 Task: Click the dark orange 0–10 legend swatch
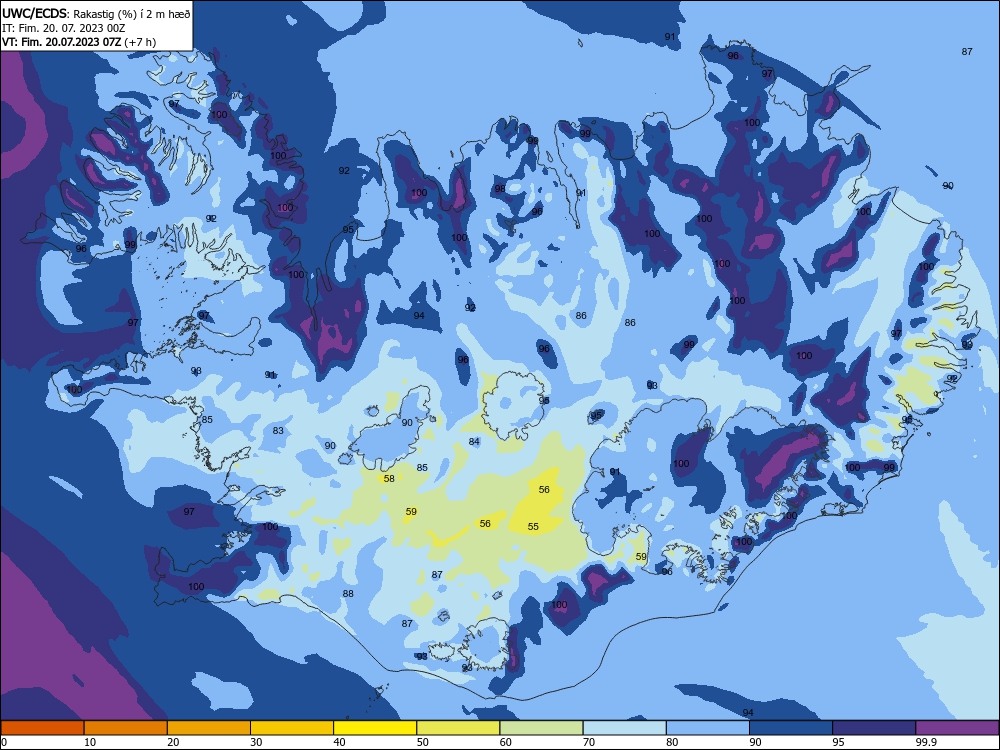tap(42, 728)
